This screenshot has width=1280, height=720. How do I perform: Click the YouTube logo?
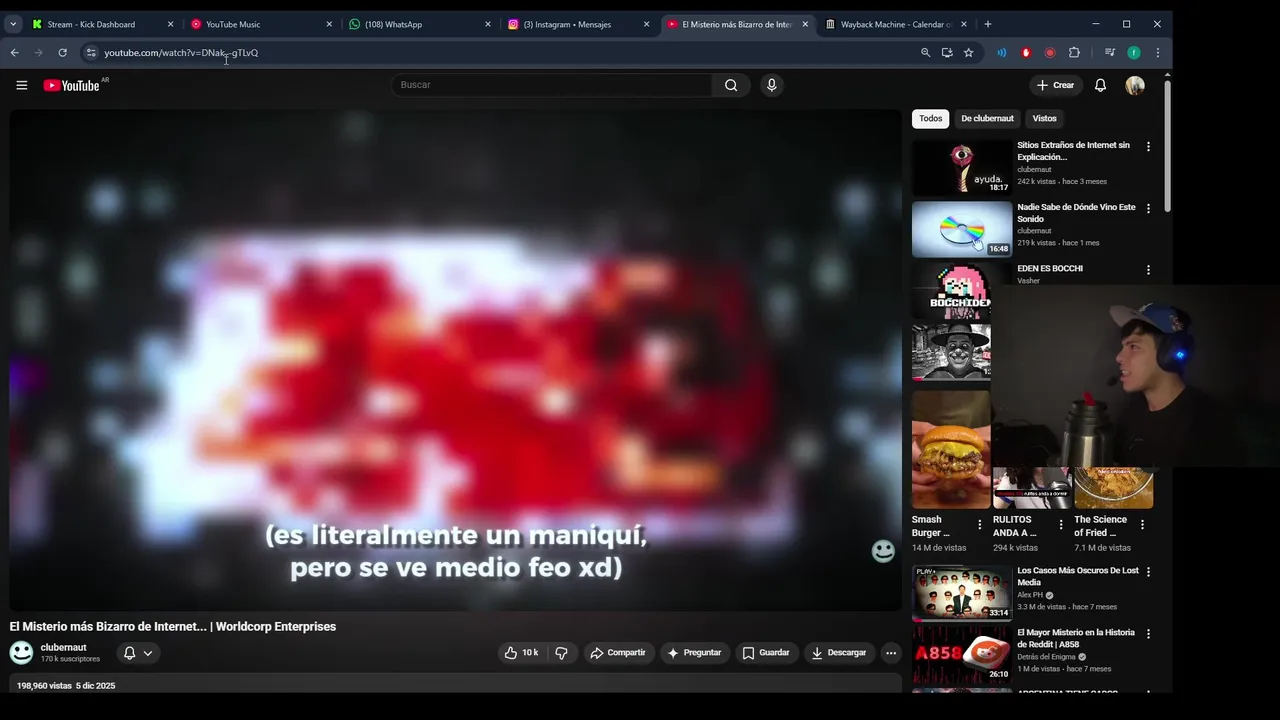click(x=72, y=86)
